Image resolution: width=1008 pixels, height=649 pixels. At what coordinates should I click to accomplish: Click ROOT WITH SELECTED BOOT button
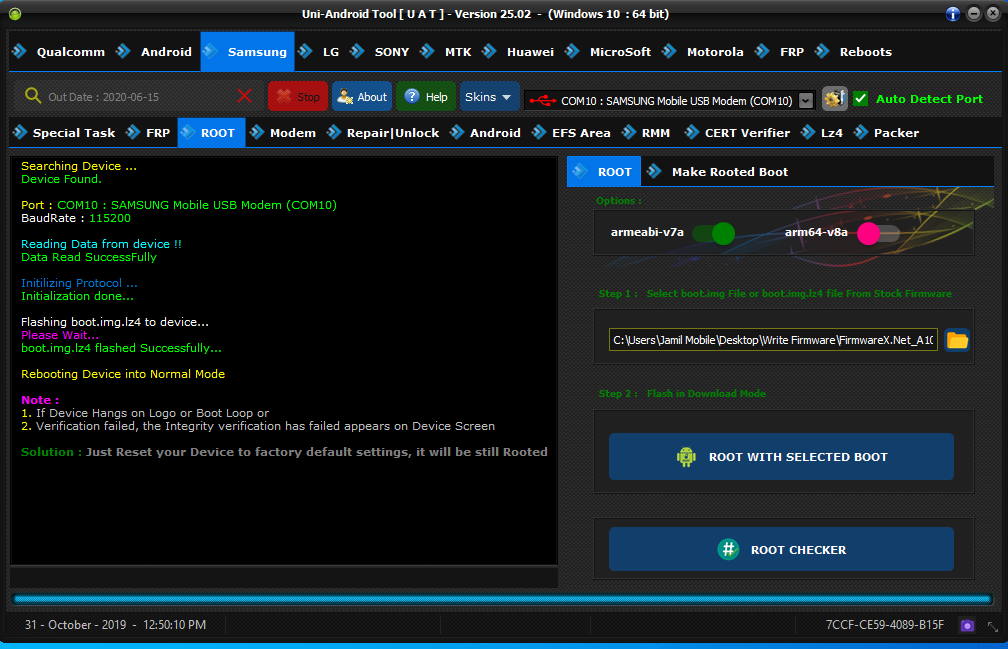point(781,457)
